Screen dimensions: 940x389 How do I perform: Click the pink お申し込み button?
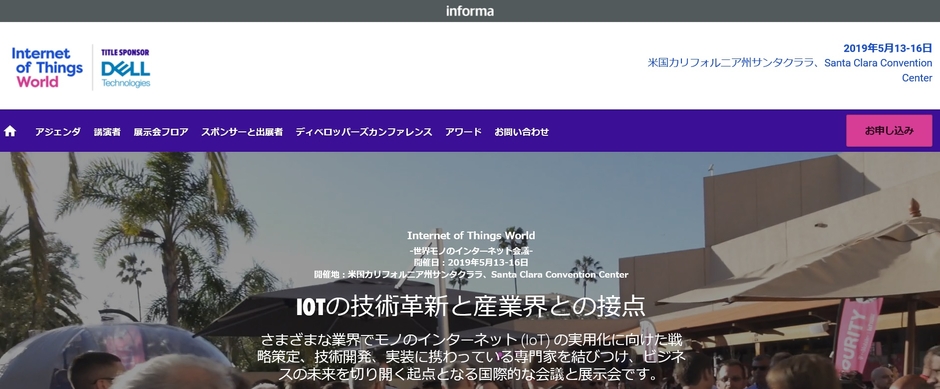pos(889,131)
